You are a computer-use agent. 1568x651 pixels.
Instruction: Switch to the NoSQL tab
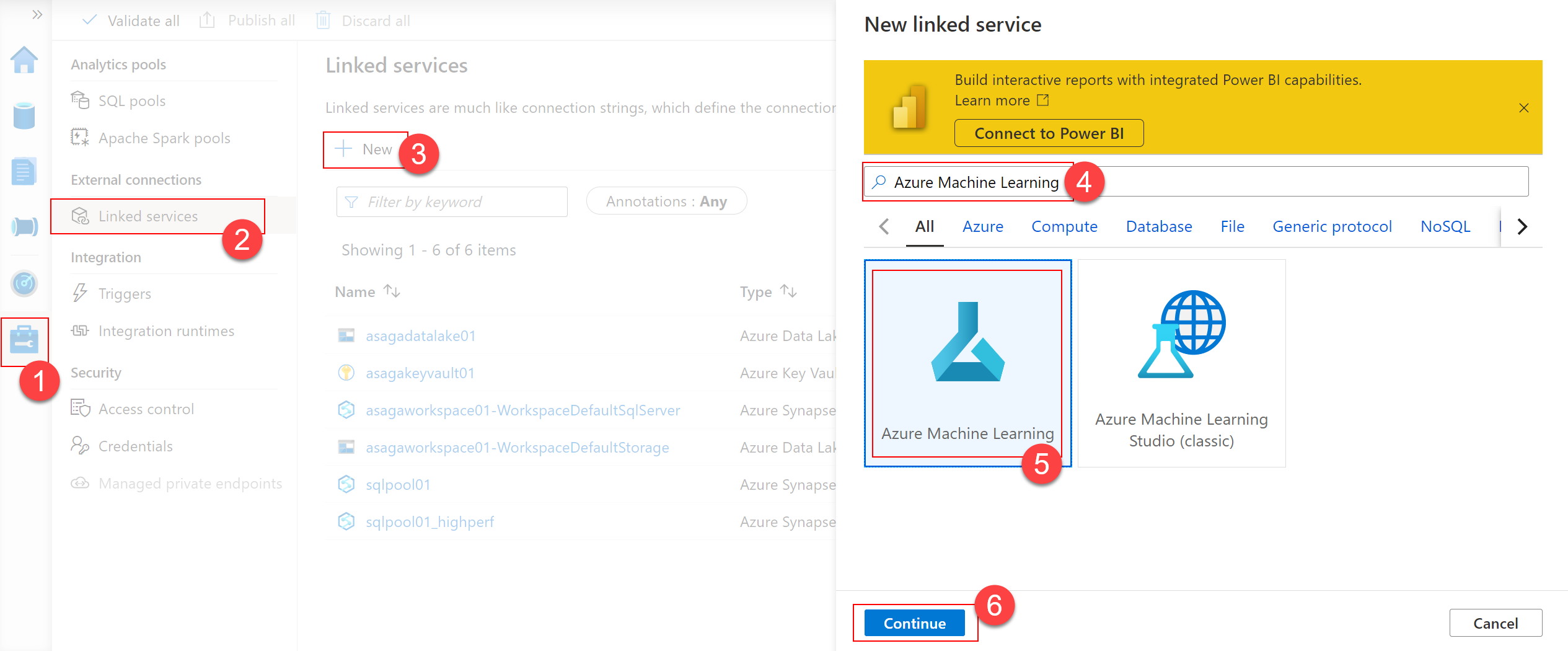(x=1445, y=226)
